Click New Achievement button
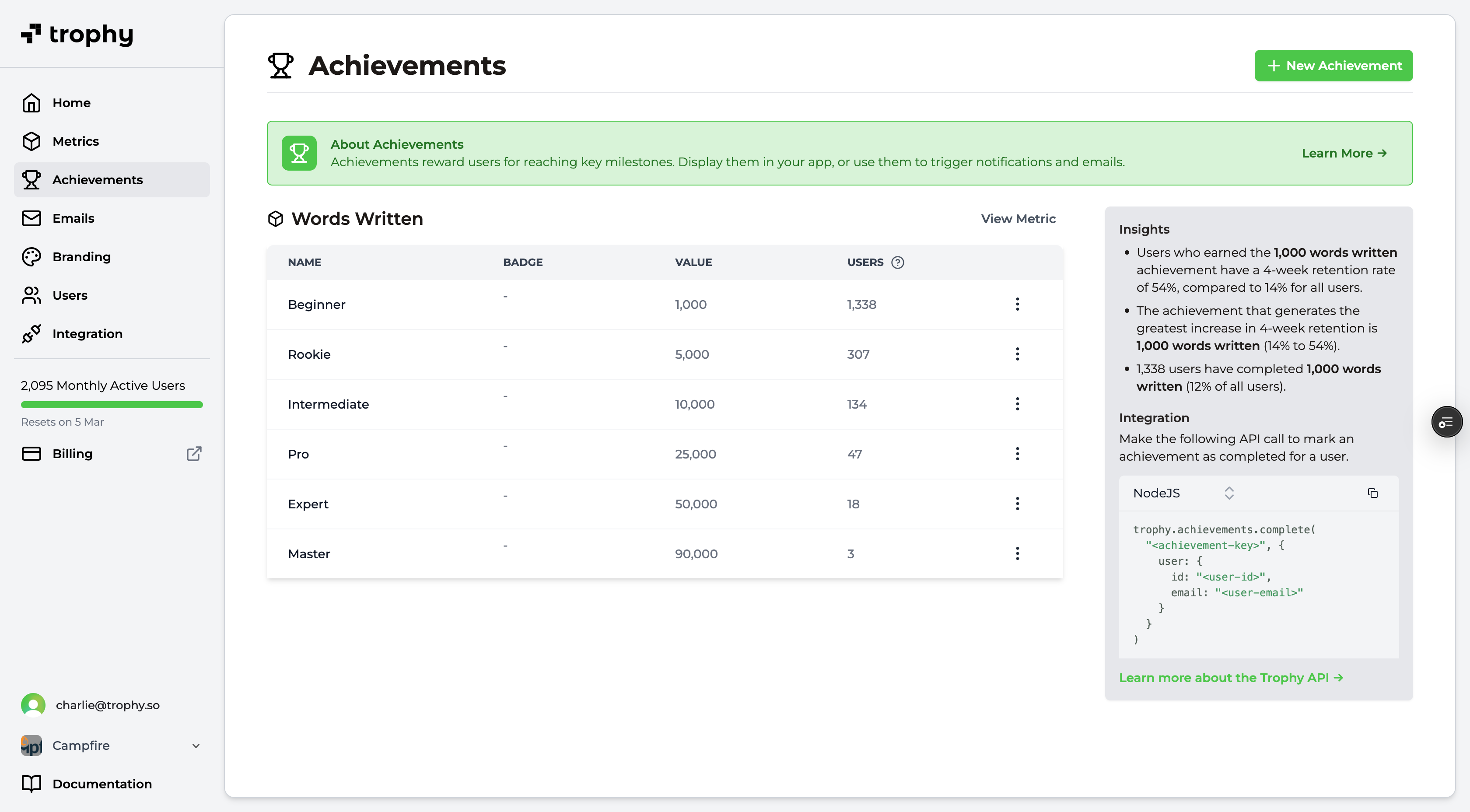The height and width of the screenshot is (812, 1470). (x=1333, y=66)
